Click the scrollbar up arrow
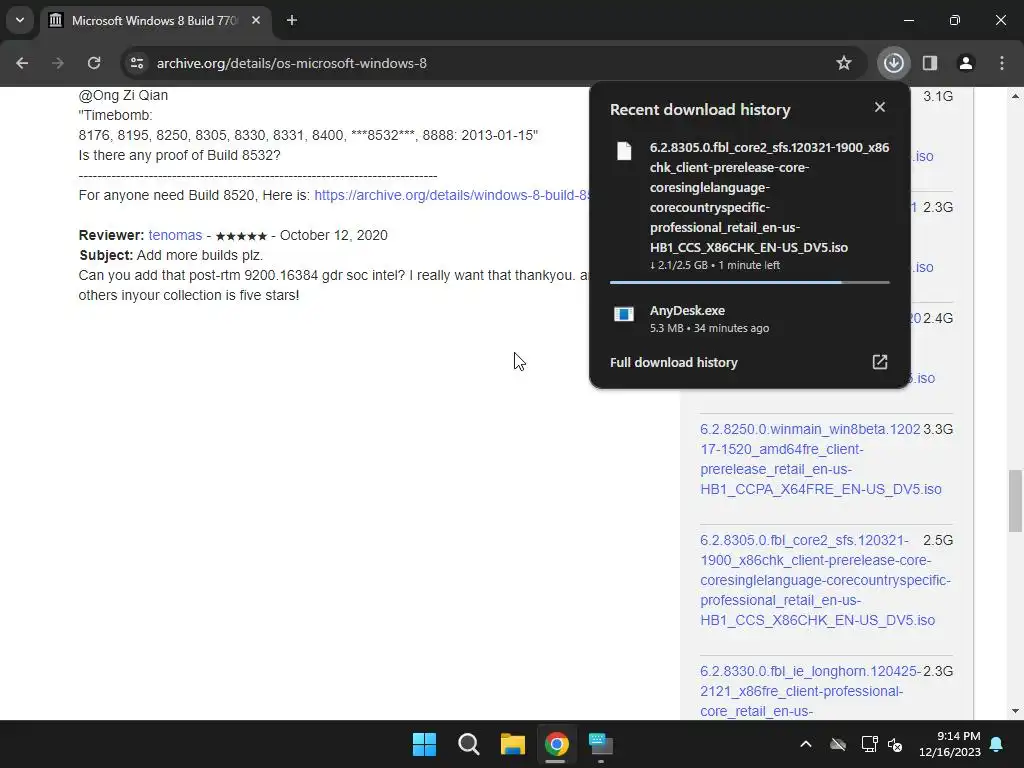 1015,96
